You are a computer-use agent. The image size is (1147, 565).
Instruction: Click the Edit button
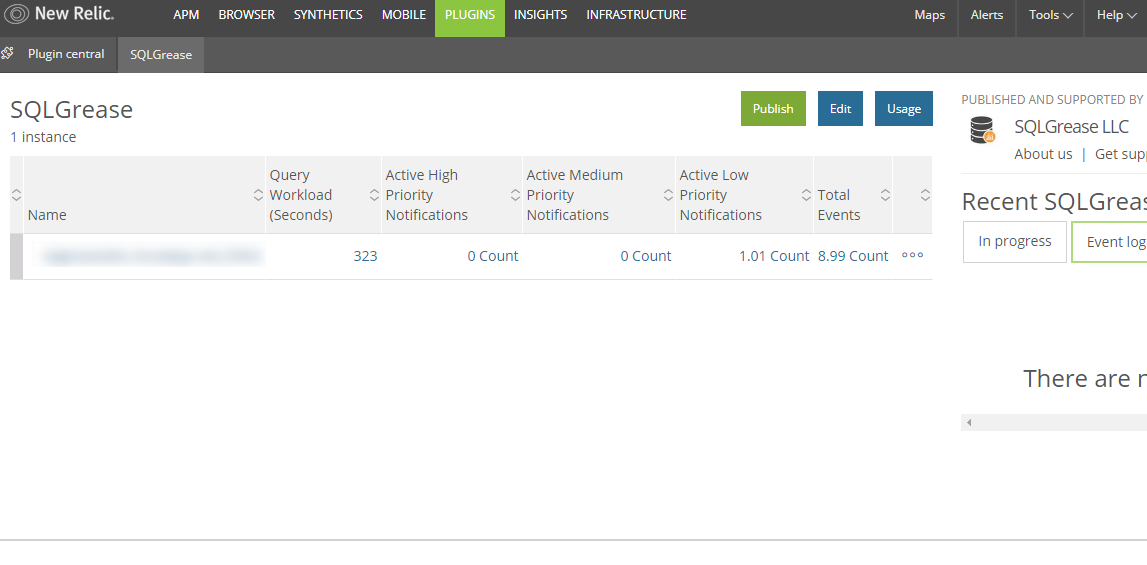(840, 108)
